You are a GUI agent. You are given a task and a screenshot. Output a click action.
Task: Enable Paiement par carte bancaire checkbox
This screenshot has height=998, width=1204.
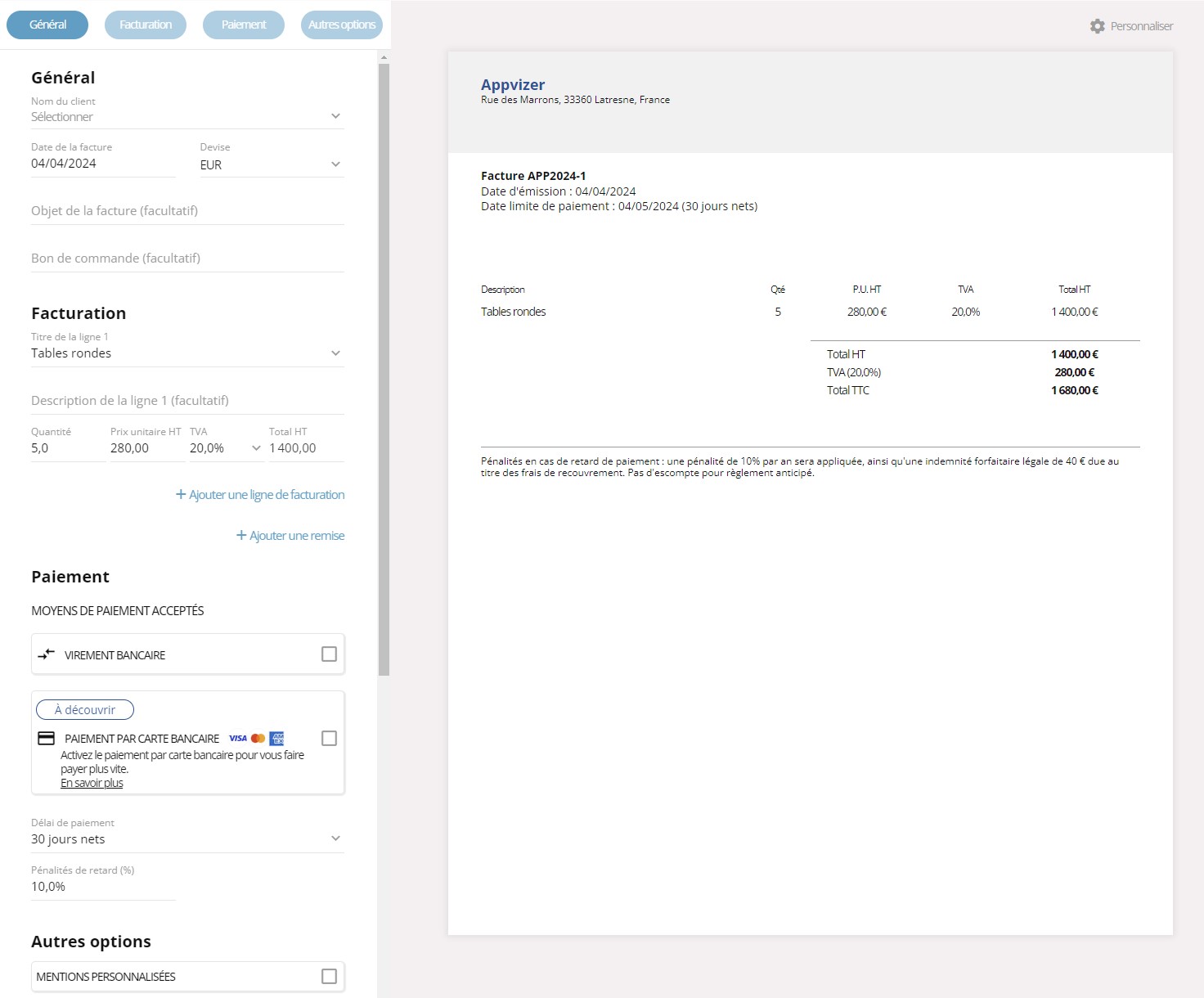tap(329, 738)
